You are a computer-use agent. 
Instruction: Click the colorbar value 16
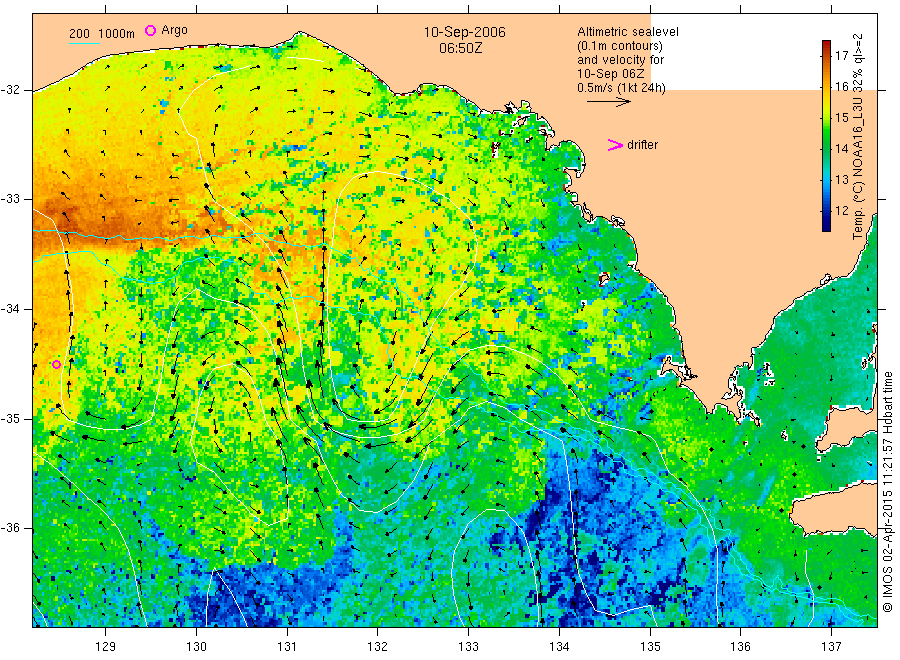tap(841, 87)
